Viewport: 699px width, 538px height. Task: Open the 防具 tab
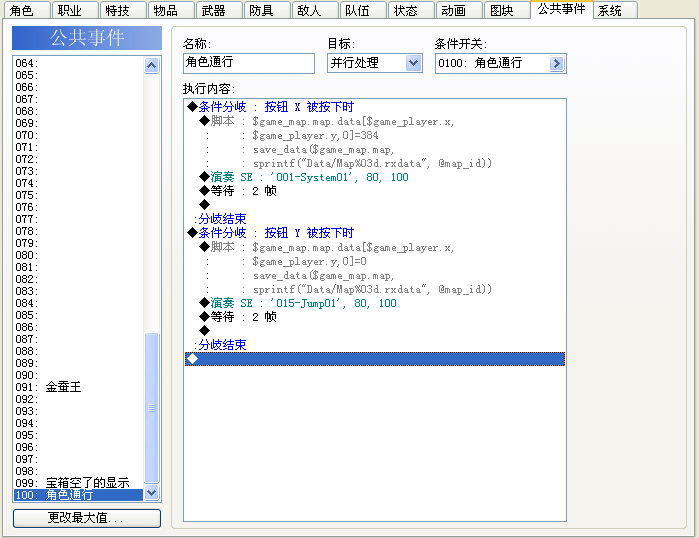coord(267,10)
